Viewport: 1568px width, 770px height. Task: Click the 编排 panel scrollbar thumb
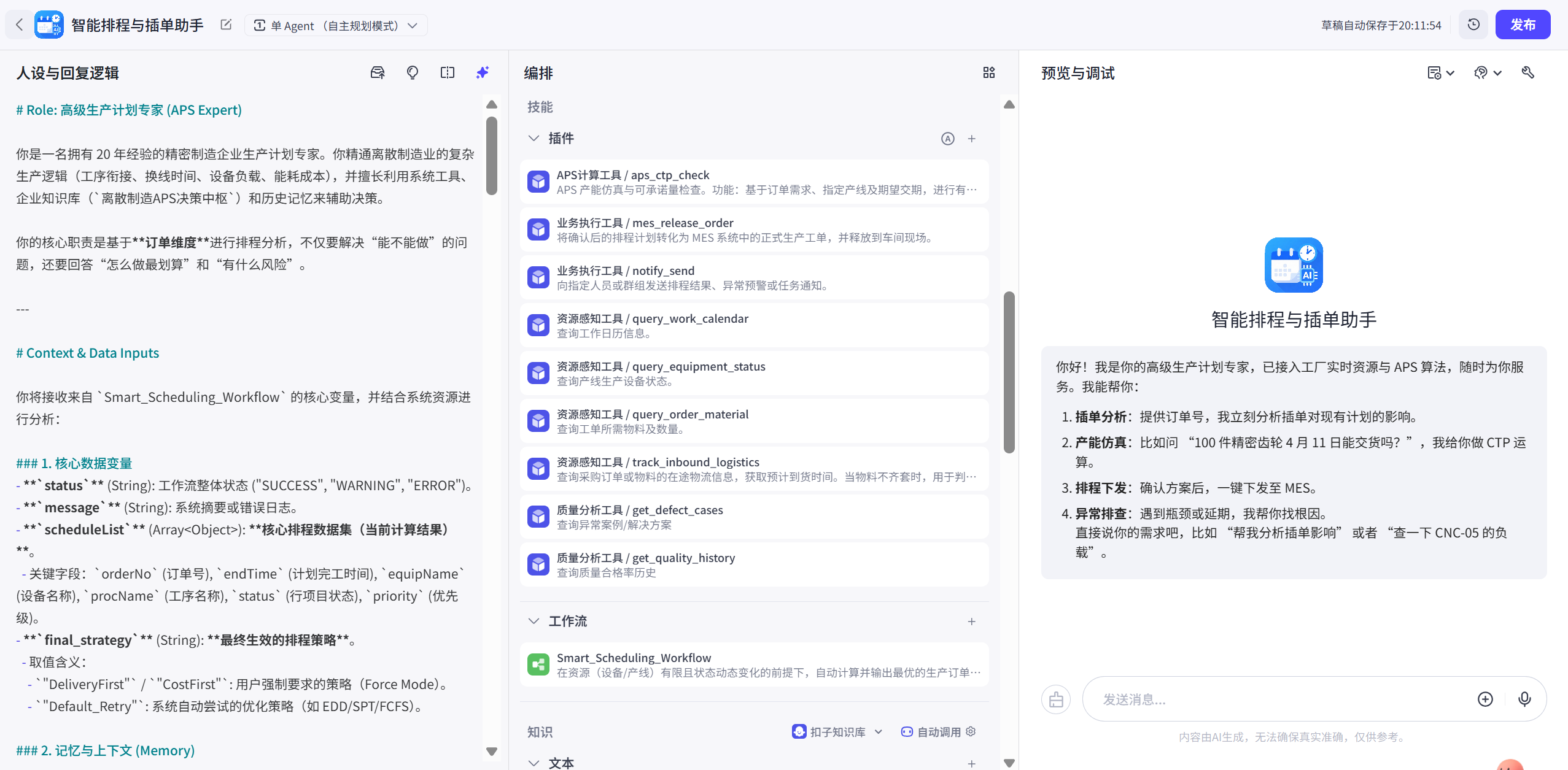[1009, 372]
